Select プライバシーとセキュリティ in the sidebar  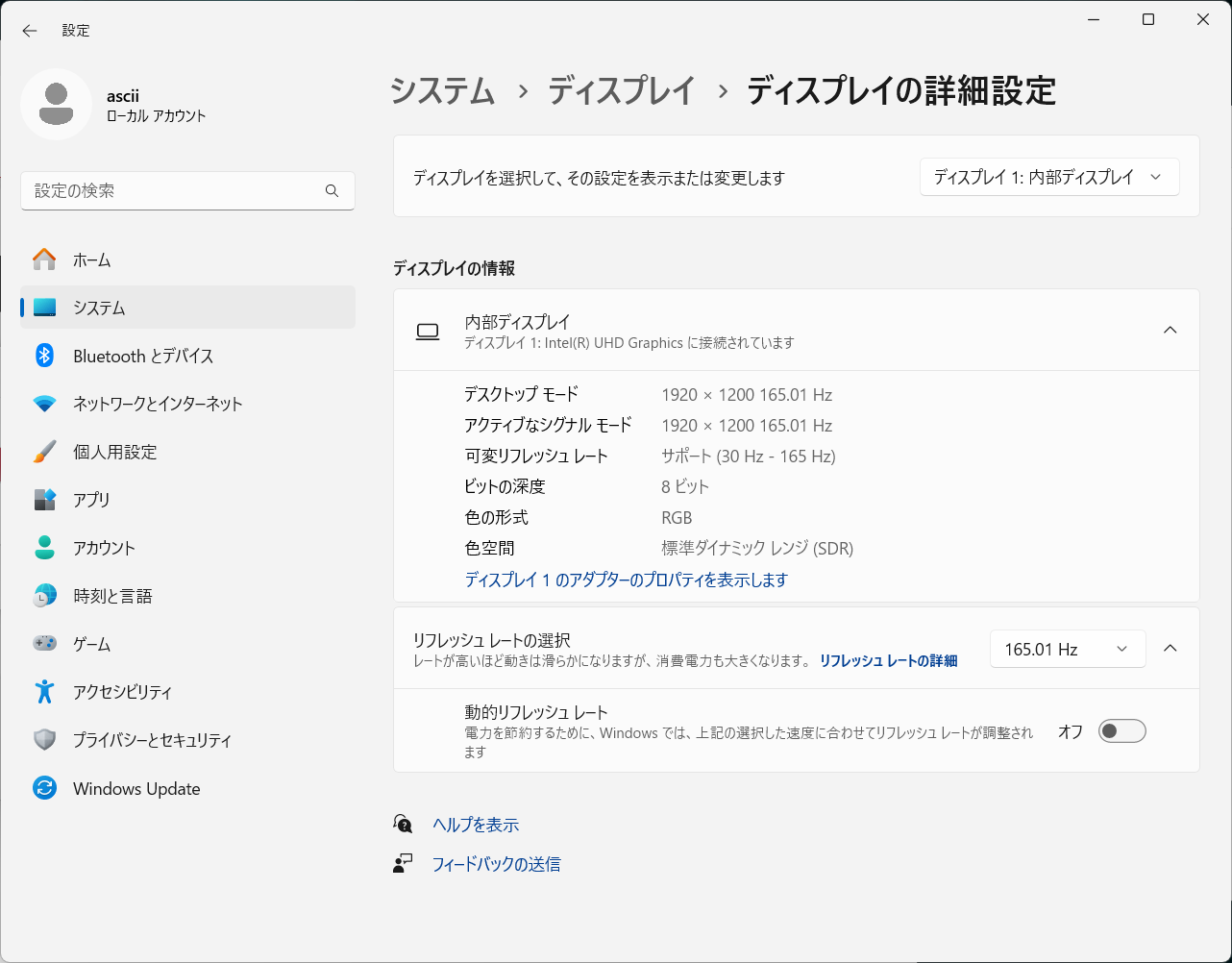152,740
